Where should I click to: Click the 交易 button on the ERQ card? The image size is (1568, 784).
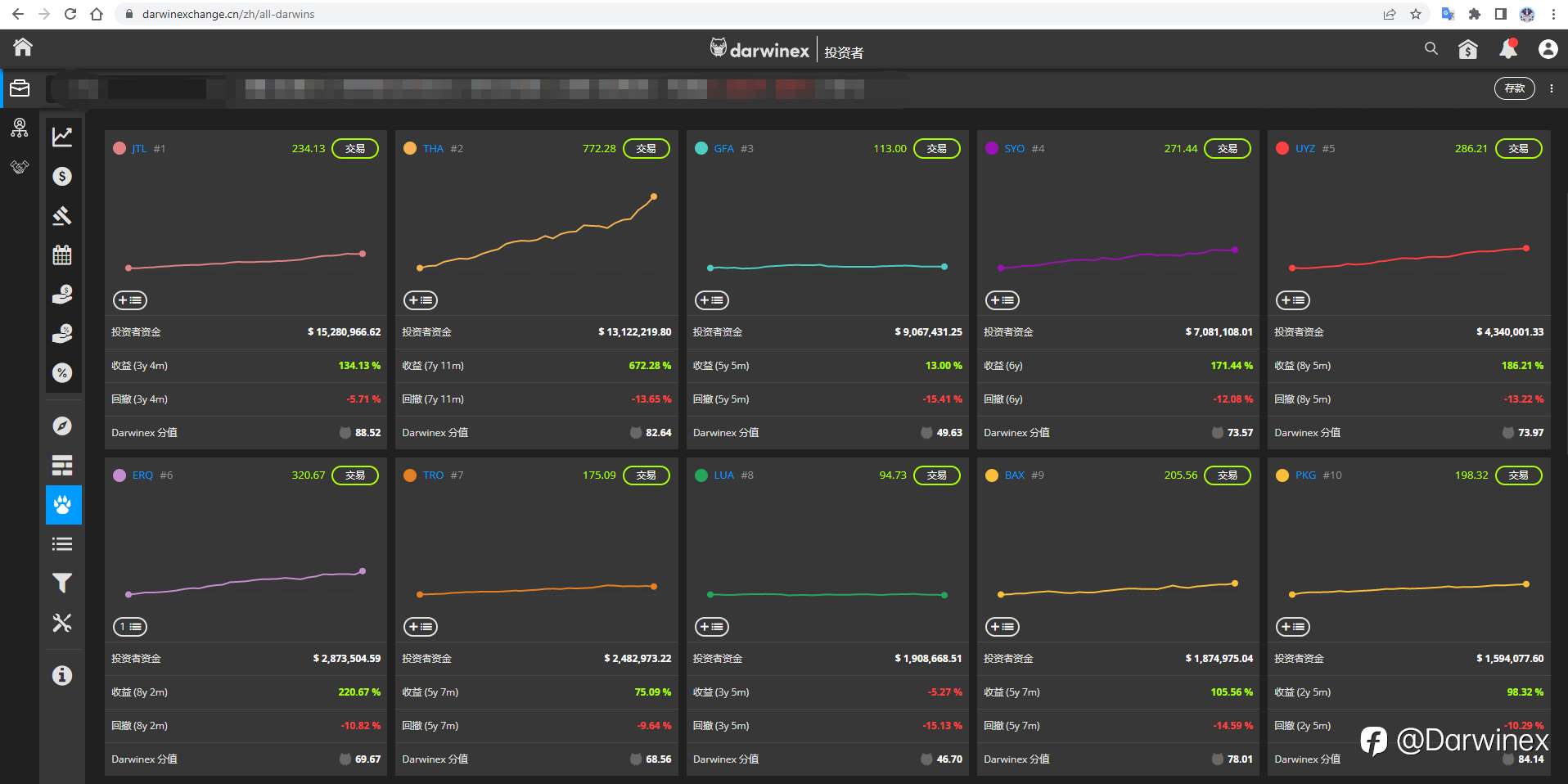click(x=355, y=475)
